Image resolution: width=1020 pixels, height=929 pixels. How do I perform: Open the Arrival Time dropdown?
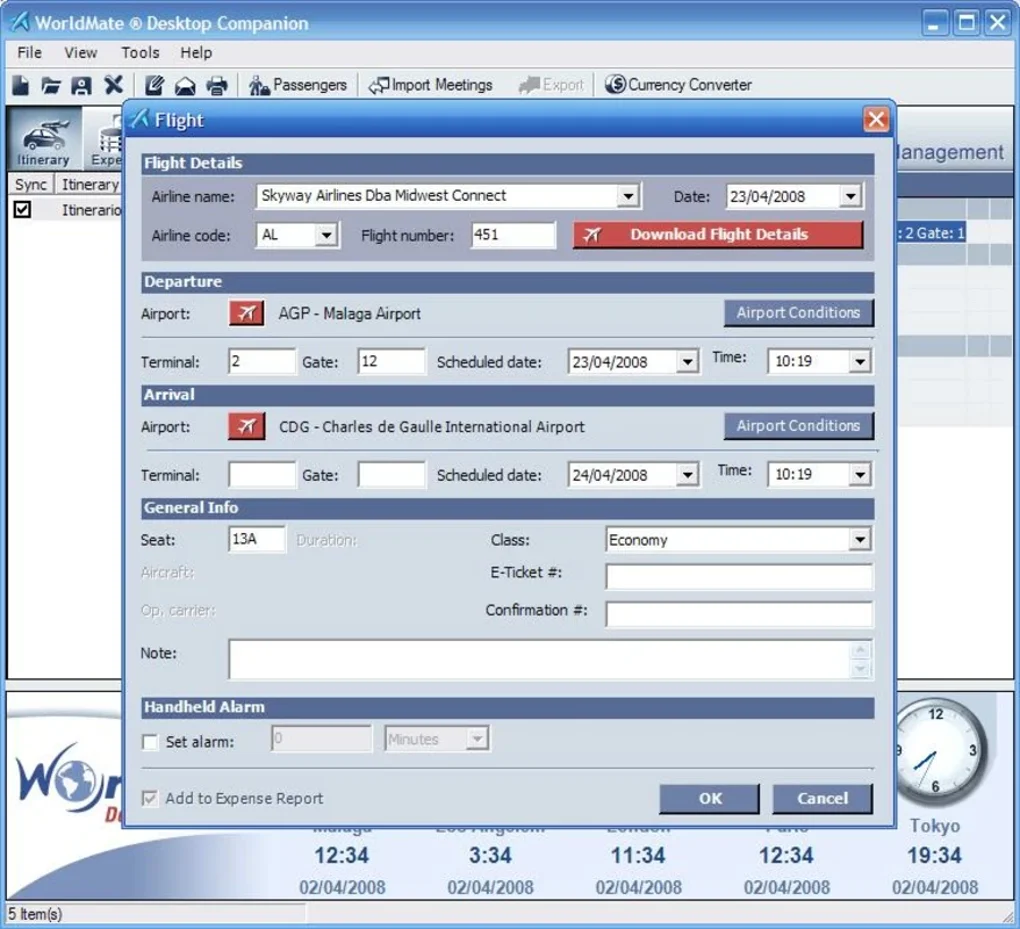tap(859, 474)
